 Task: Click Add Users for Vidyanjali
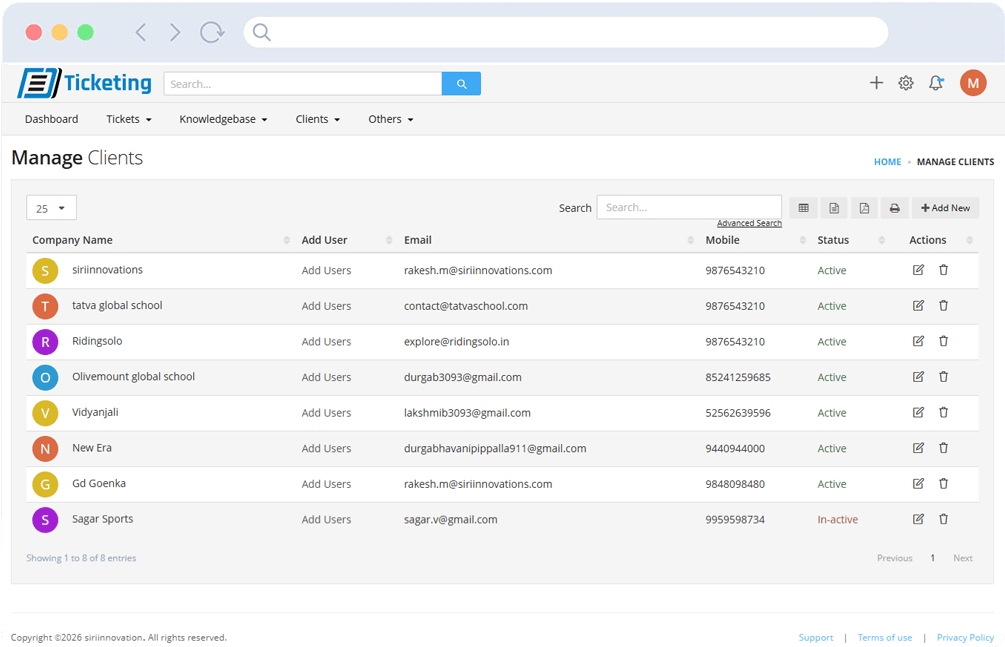point(326,413)
